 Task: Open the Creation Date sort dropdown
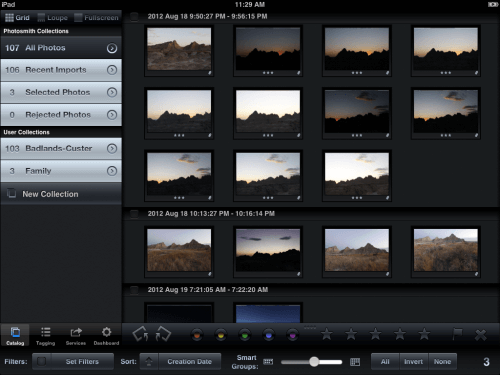(x=189, y=362)
